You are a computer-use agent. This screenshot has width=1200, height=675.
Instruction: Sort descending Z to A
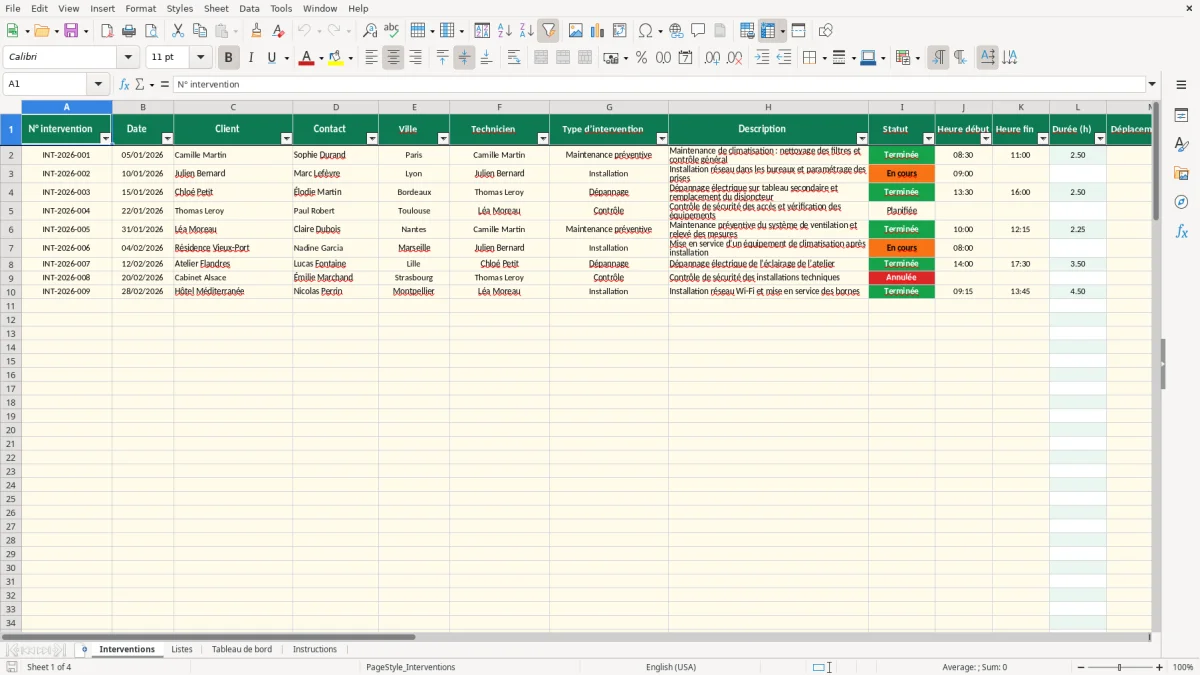(526, 31)
